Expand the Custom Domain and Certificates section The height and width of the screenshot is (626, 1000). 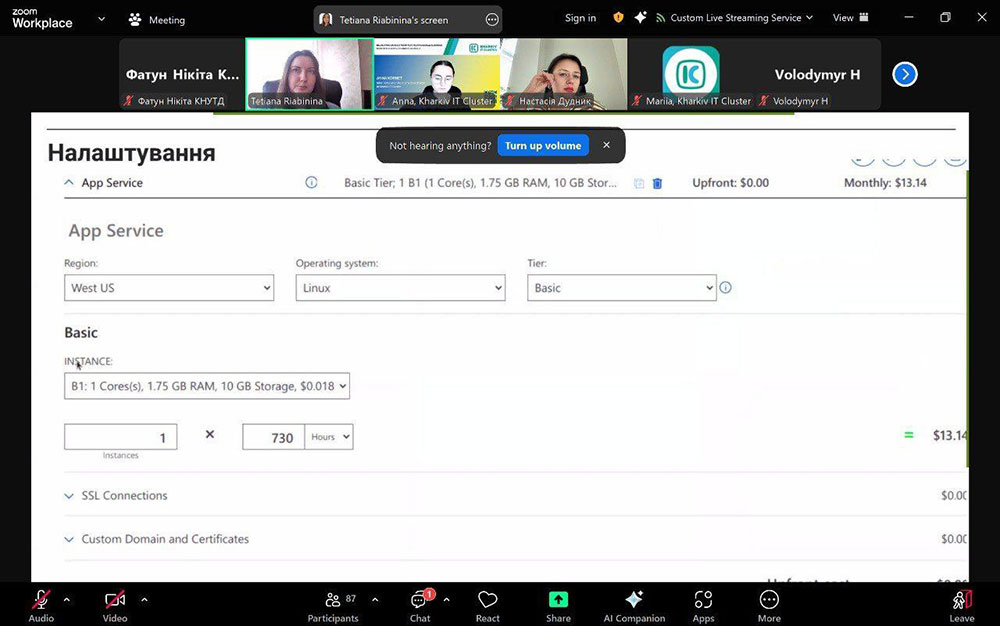[x=157, y=539]
